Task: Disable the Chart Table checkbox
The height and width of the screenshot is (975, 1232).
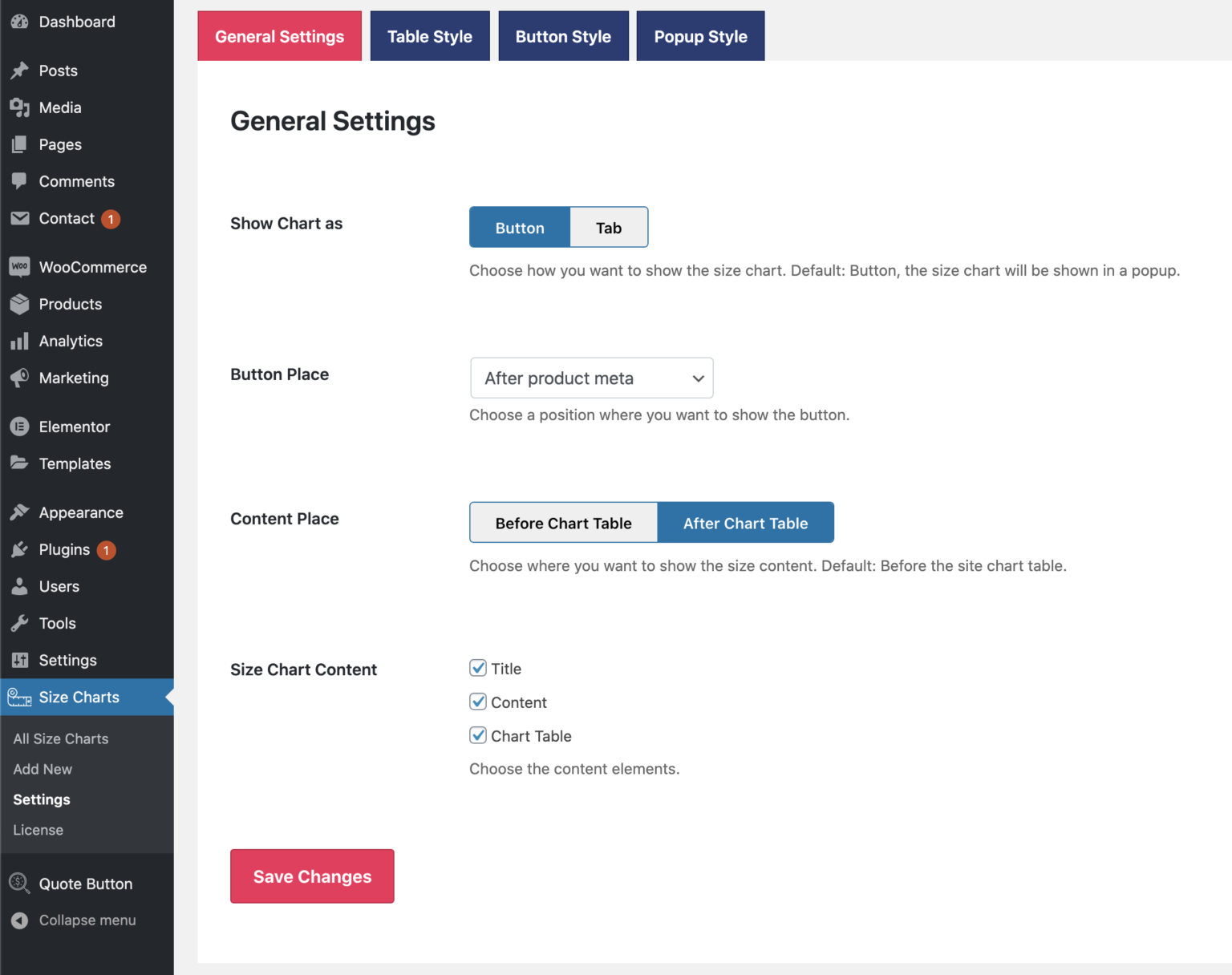Action: coord(478,735)
